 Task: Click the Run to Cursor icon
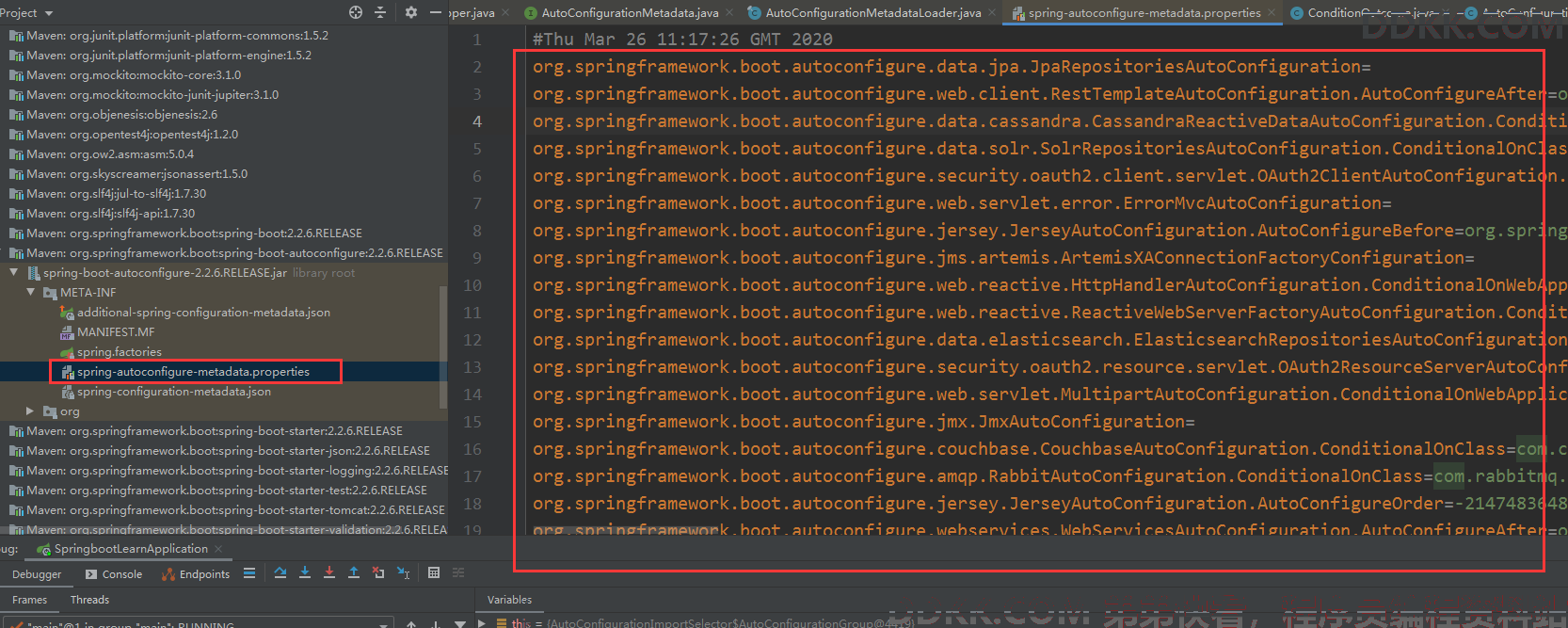pos(403,572)
